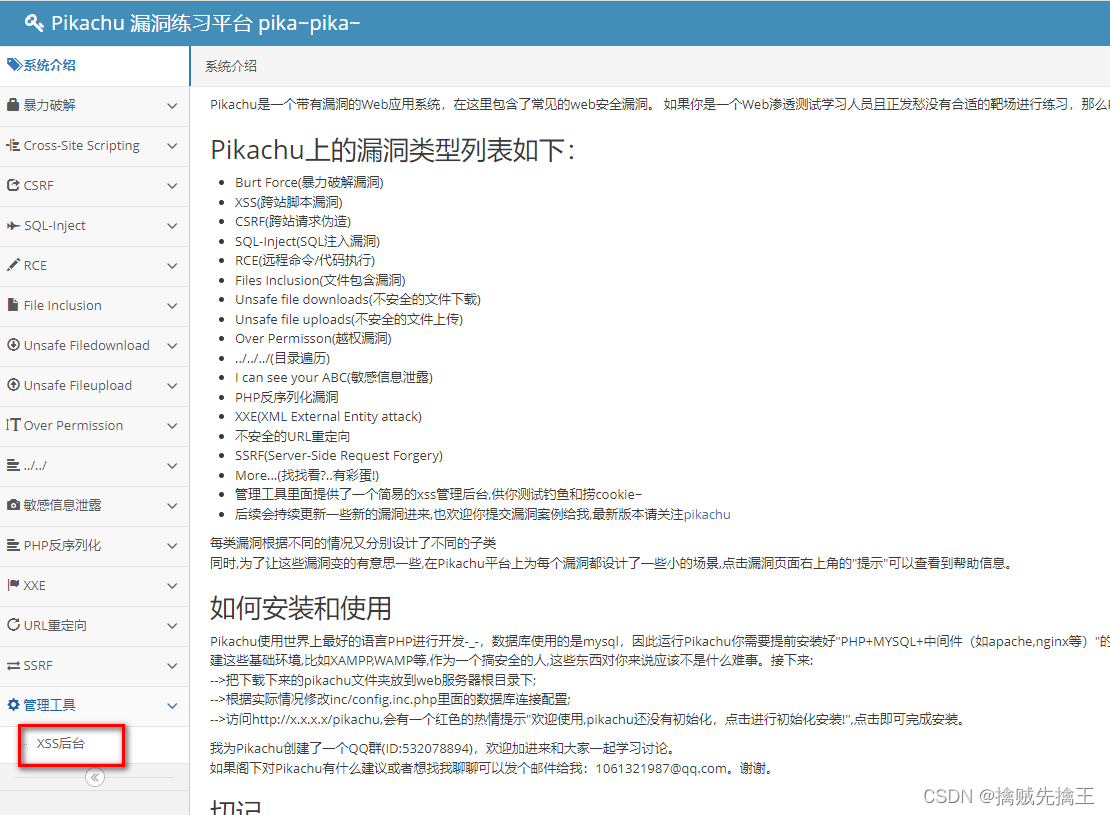Open the XSS后台 submenu item

point(61,743)
